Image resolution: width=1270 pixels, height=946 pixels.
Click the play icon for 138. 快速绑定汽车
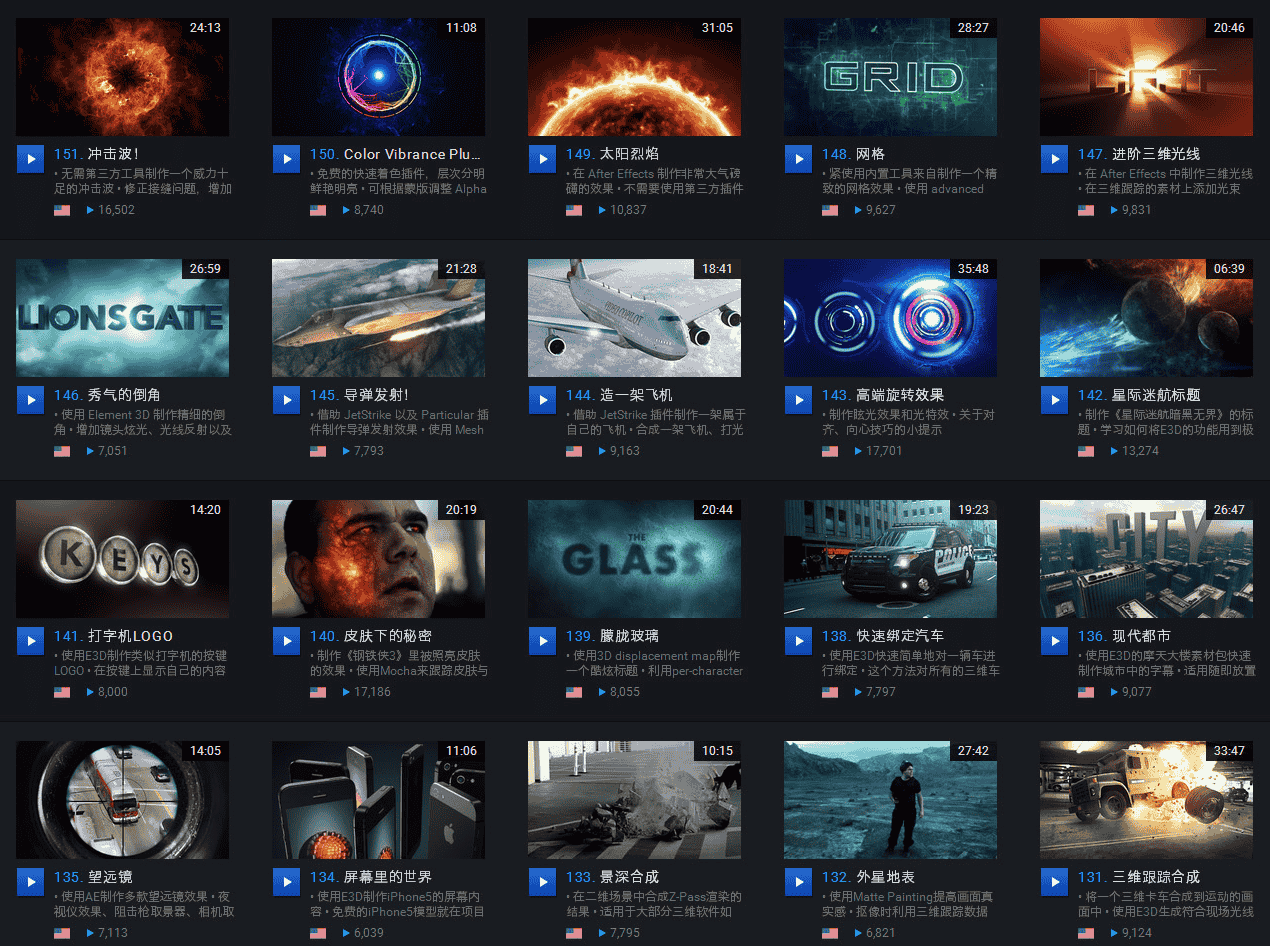(798, 640)
